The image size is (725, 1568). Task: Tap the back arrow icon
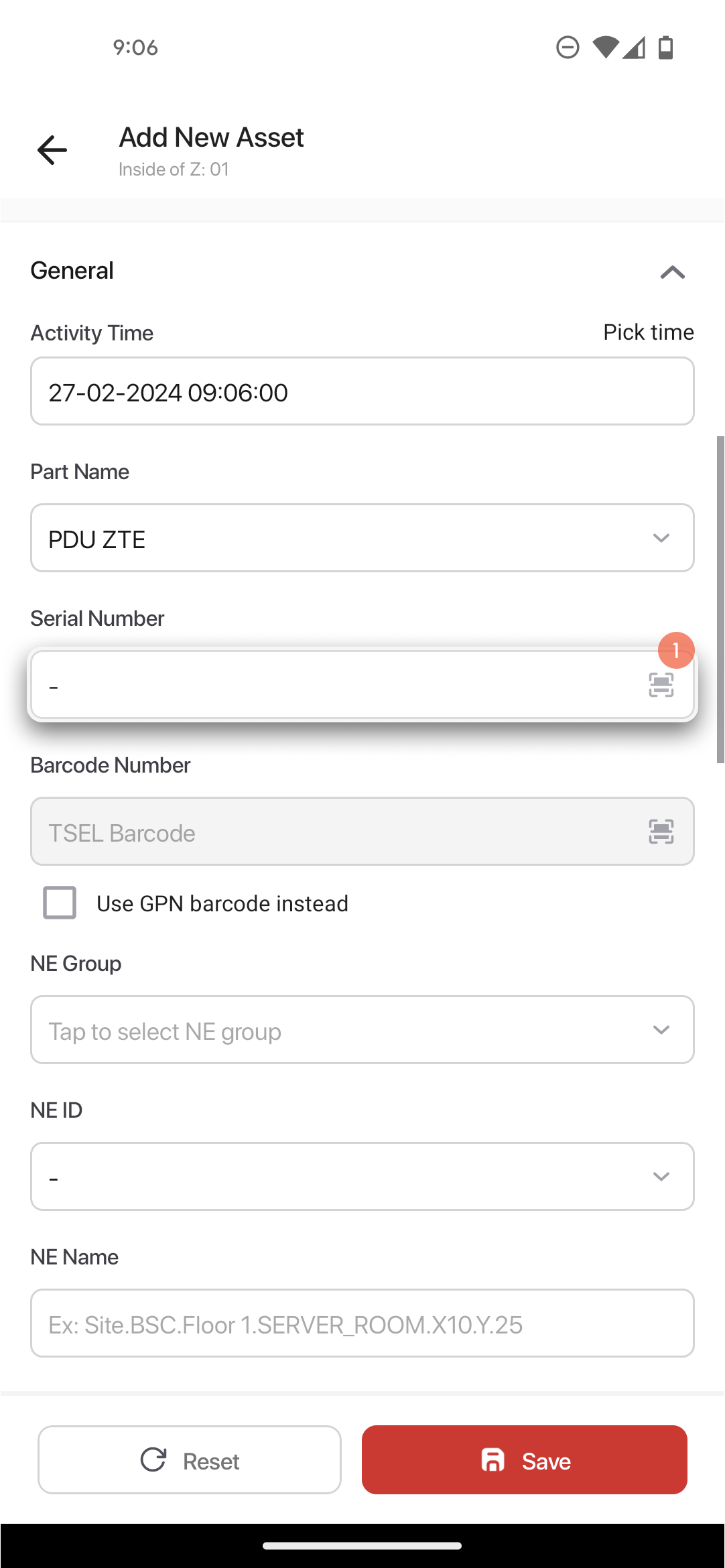point(52,149)
